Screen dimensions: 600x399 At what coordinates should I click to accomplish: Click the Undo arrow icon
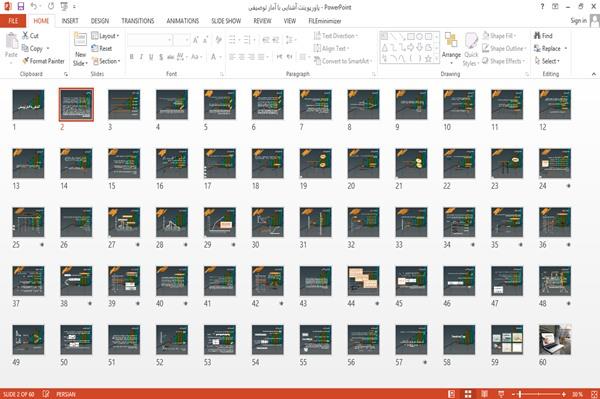click(x=34, y=6)
